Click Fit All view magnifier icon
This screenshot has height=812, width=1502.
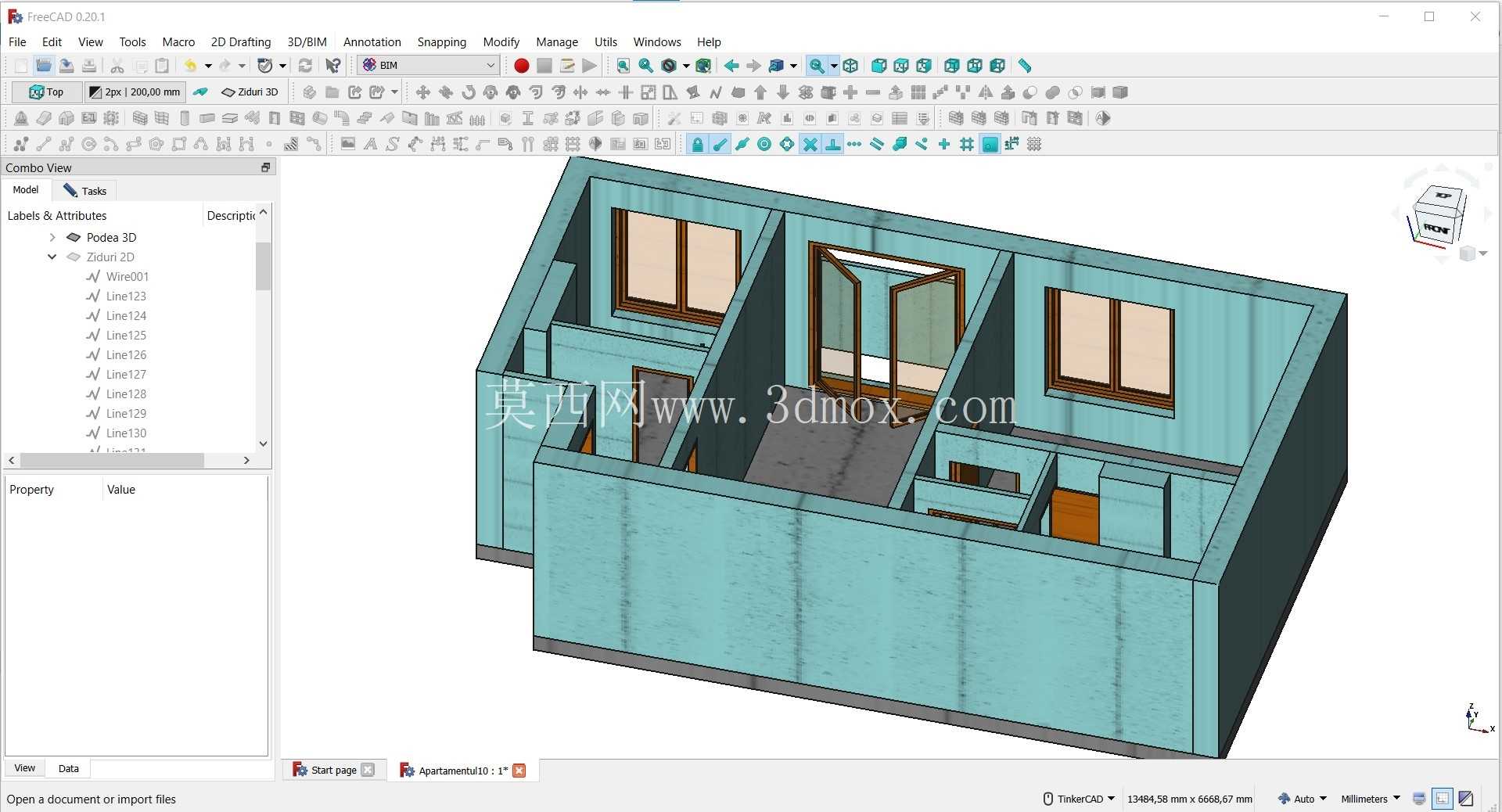623,66
